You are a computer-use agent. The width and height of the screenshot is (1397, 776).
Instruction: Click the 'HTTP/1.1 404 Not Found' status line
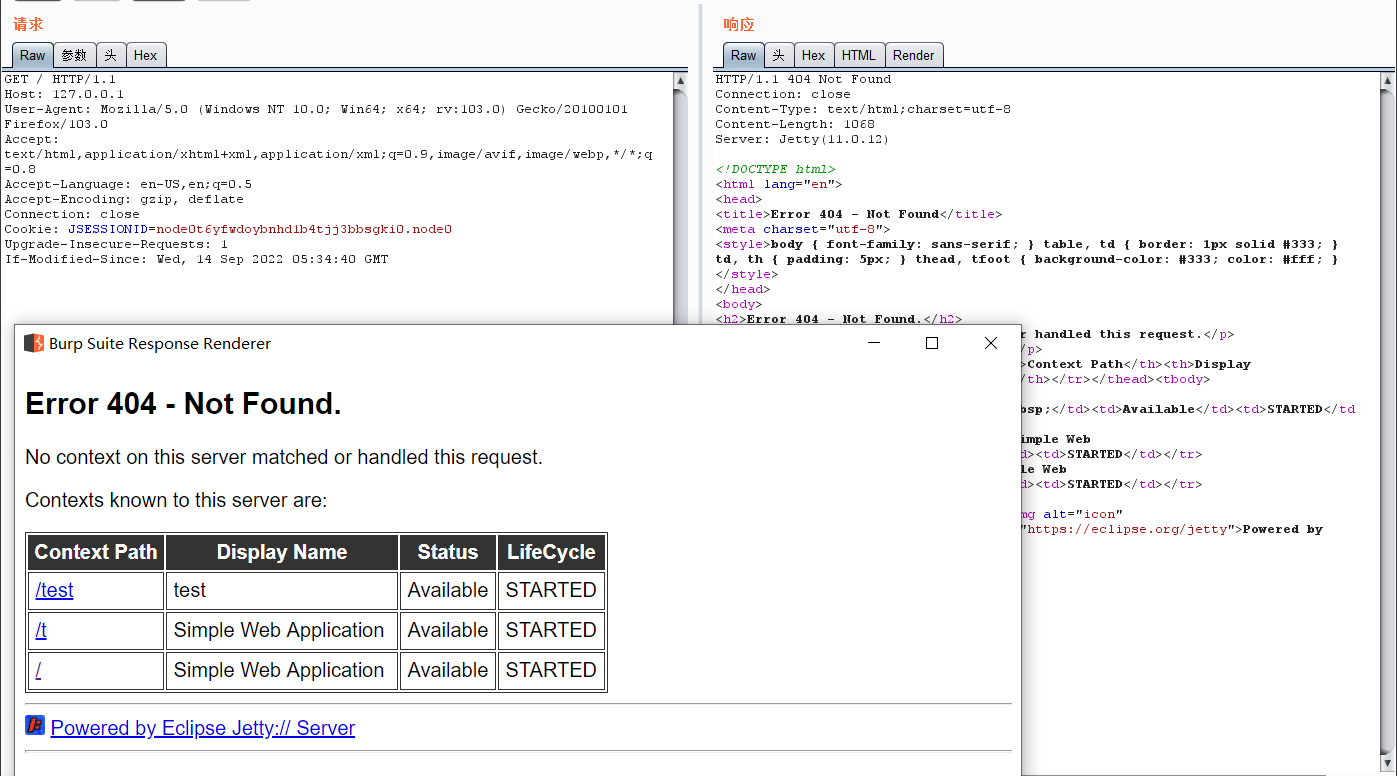pos(803,79)
